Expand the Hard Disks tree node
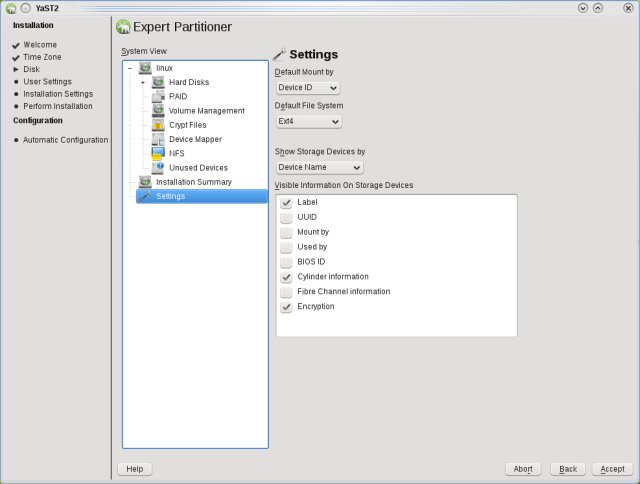This screenshot has width=640, height=484. [x=143, y=82]
